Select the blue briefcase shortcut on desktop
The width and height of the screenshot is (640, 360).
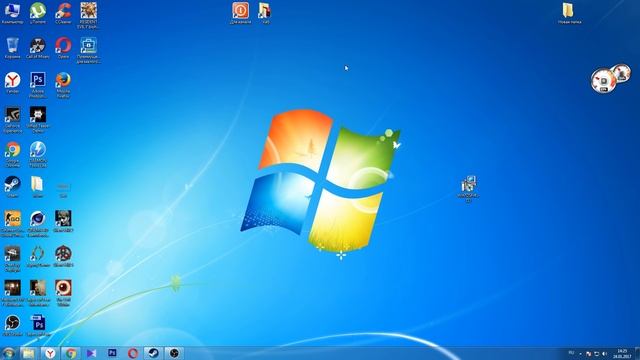tap(88, 51)
